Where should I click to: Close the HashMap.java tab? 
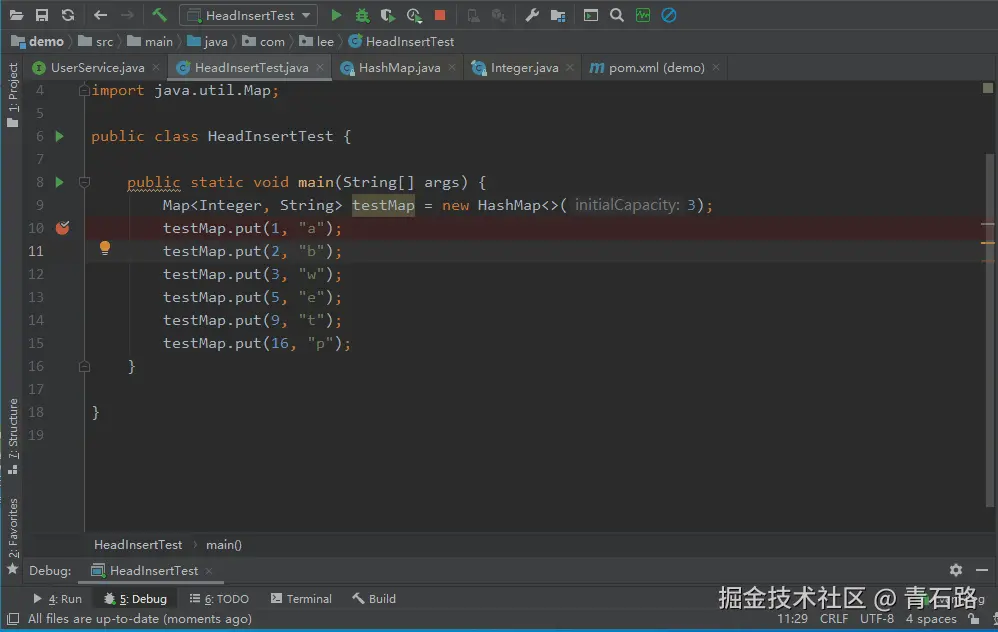[x=452, y=67]
